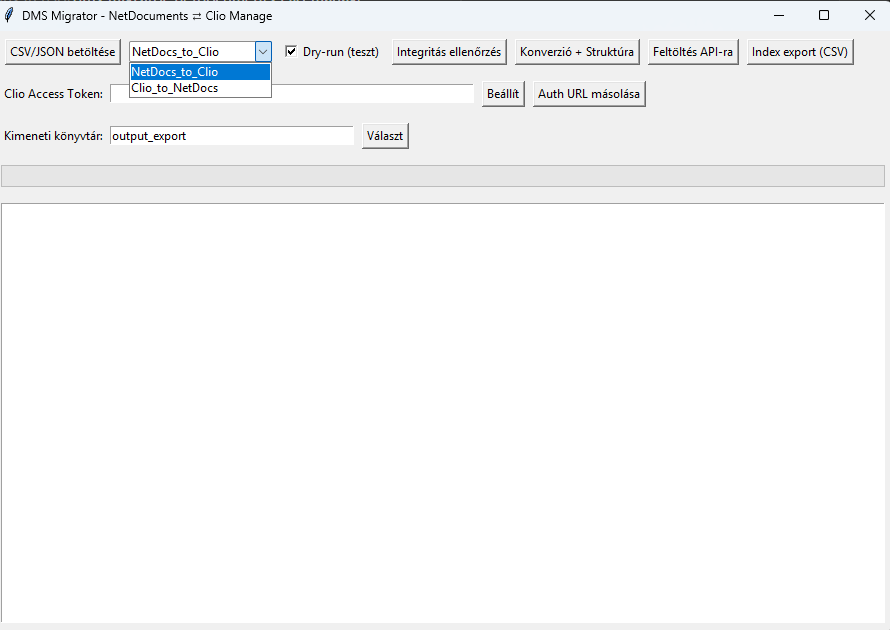Copy auth URL via Auth URL másolása
The width and height of the screenshot is (890, 630).
click(x=589, y=94)
